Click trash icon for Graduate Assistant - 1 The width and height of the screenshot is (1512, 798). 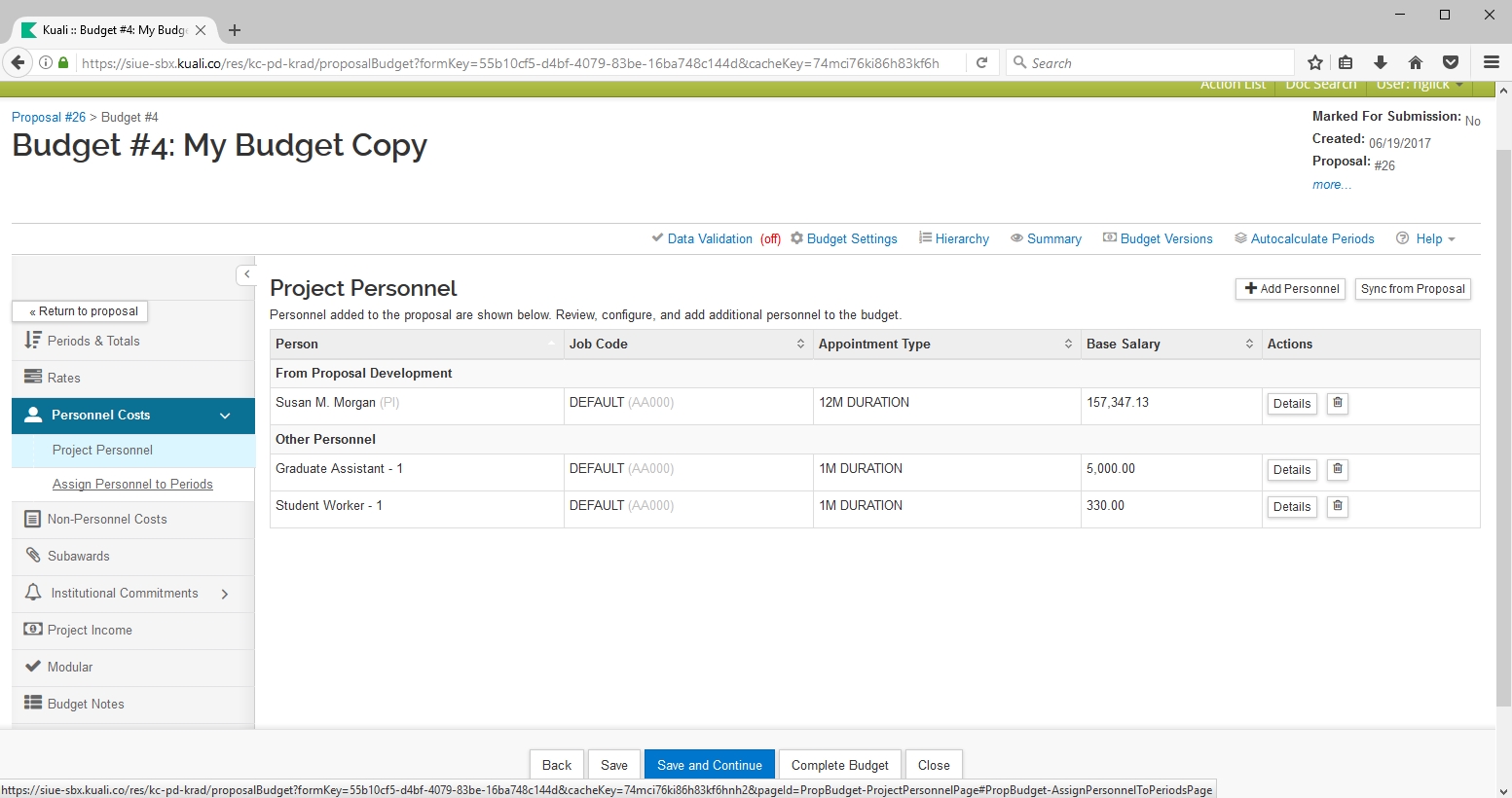[x=1338, y=469]
